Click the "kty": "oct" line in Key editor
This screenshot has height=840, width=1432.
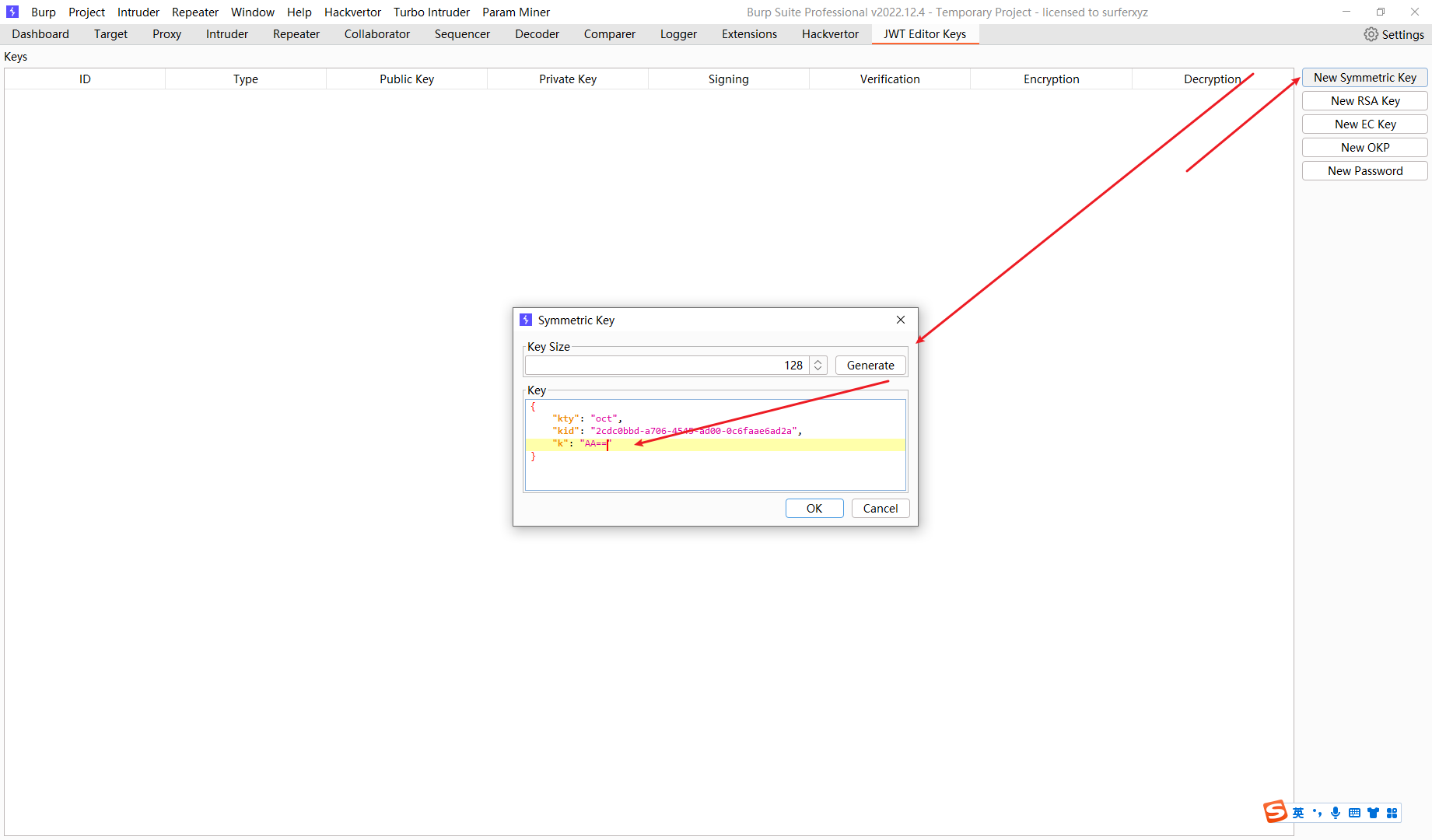pyautogui.click(x=587, y=418)
